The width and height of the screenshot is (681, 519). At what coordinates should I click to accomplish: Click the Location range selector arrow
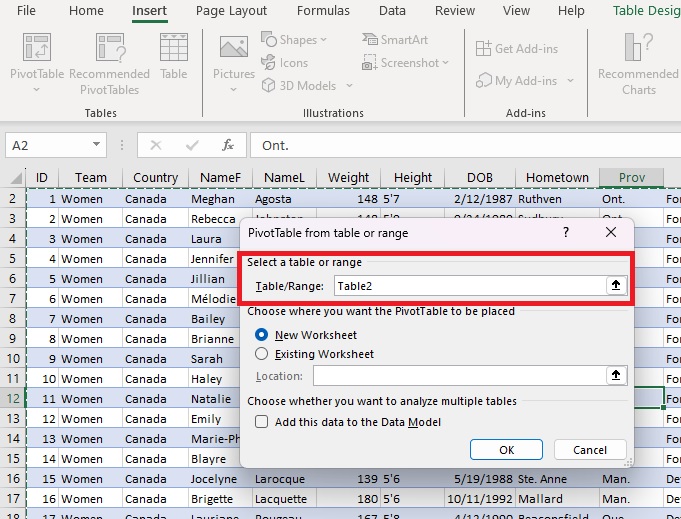[x=616, y=375]
